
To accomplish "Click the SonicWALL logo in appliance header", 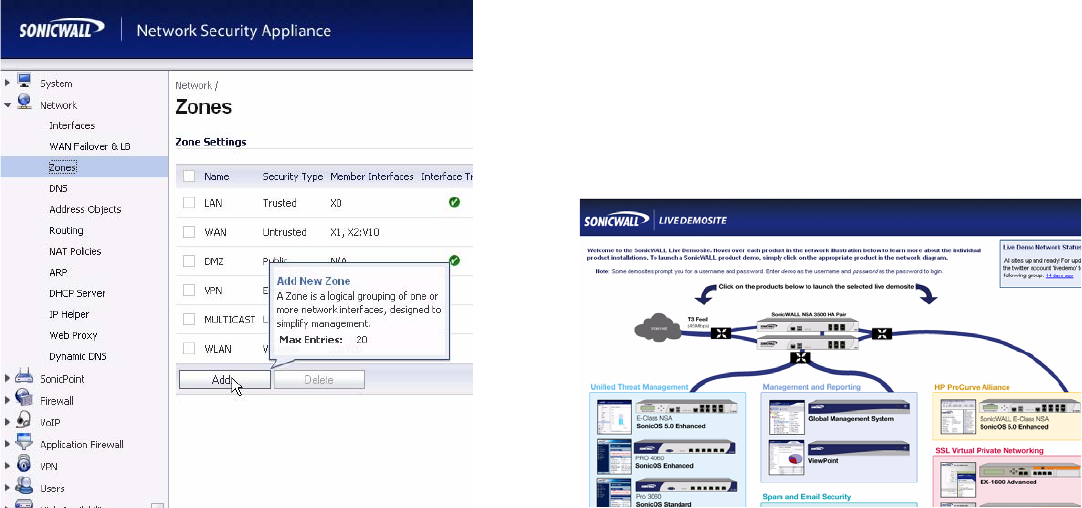I will coord(62,29).
